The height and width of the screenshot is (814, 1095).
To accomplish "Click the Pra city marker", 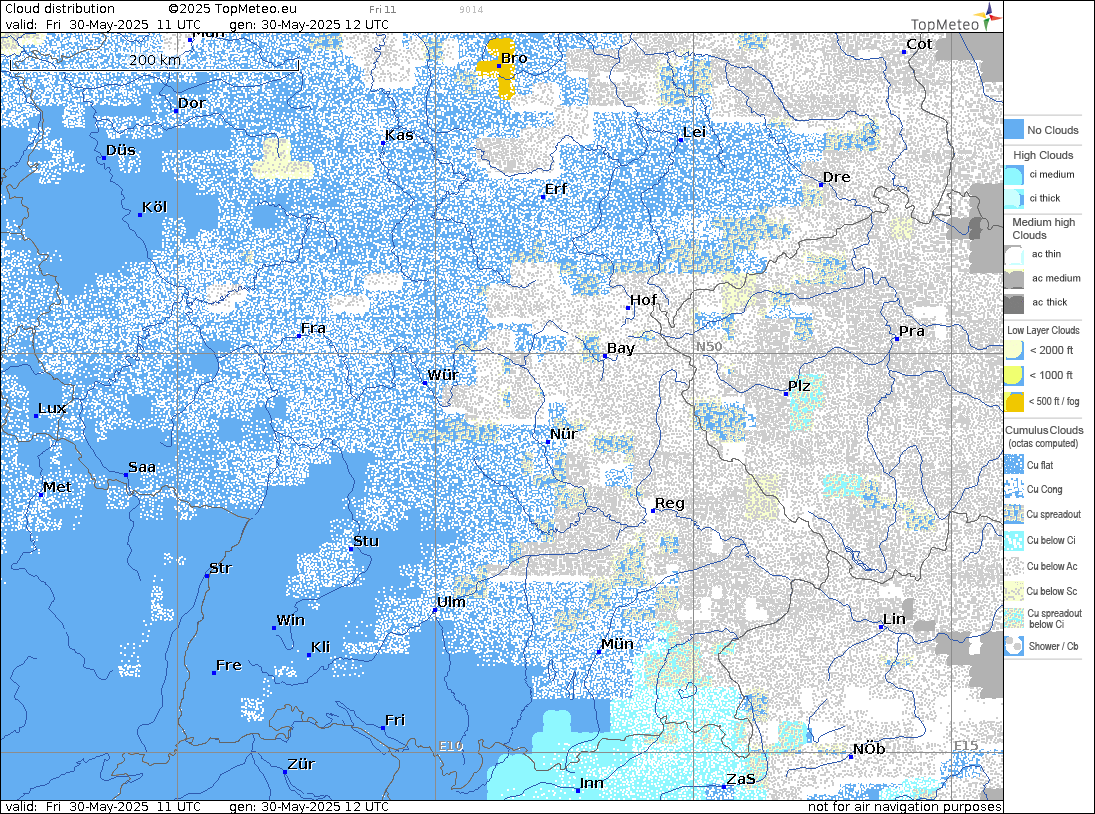I will pos(897,339).
